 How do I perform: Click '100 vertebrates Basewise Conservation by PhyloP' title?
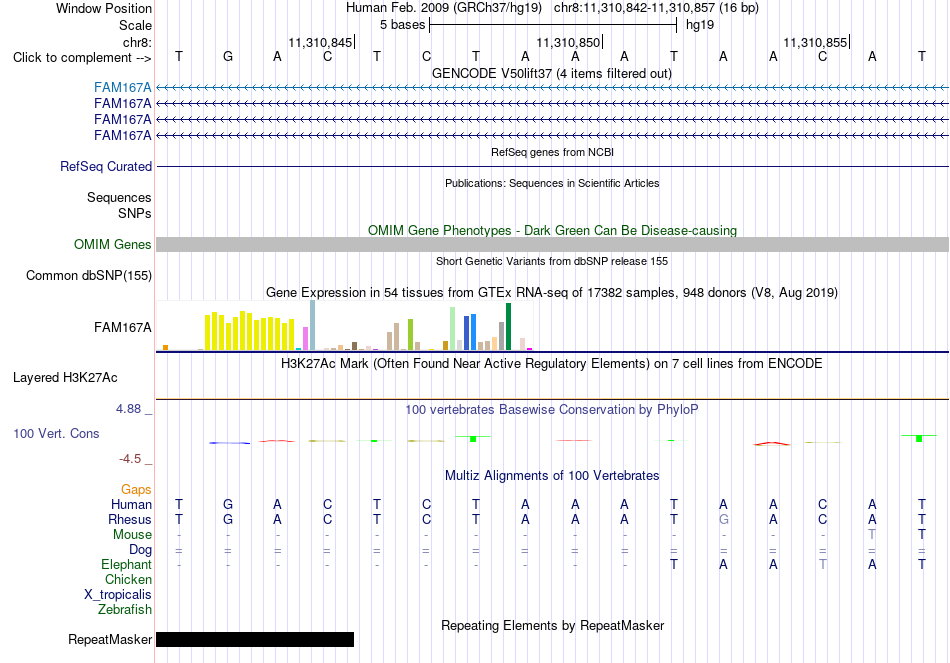(x=551, y=410)
